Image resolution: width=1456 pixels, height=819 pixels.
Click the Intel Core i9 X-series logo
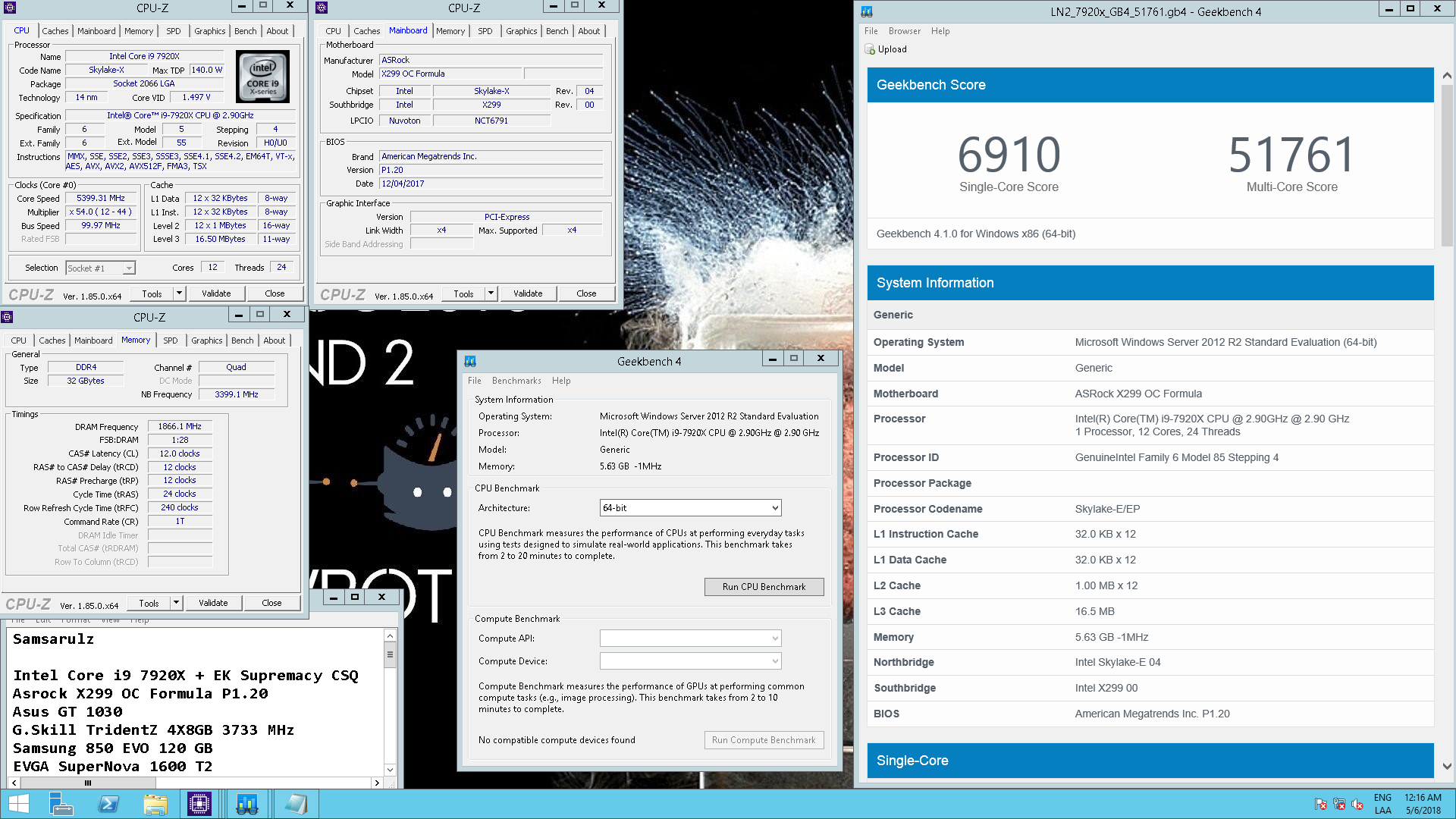coord(263,77)
